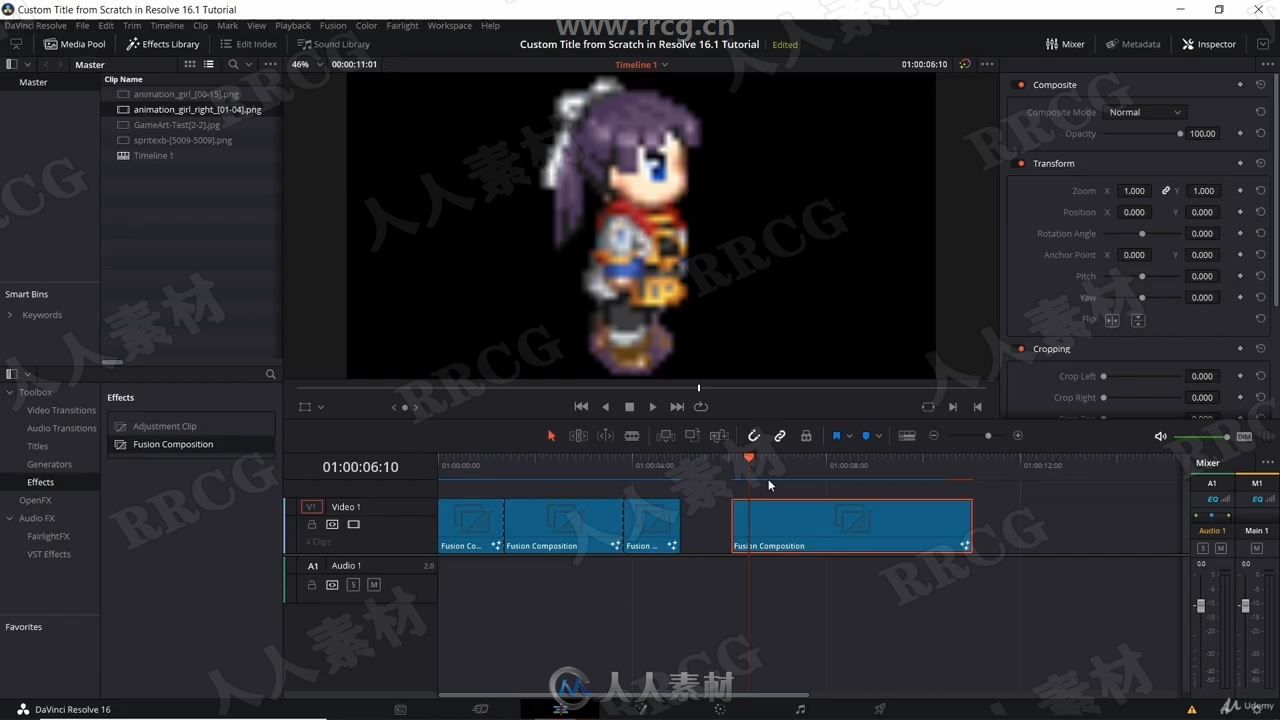The width and height of the screenshot is (1280, 720).
Task: Play the timeline forward
Action: click(653, 407)
